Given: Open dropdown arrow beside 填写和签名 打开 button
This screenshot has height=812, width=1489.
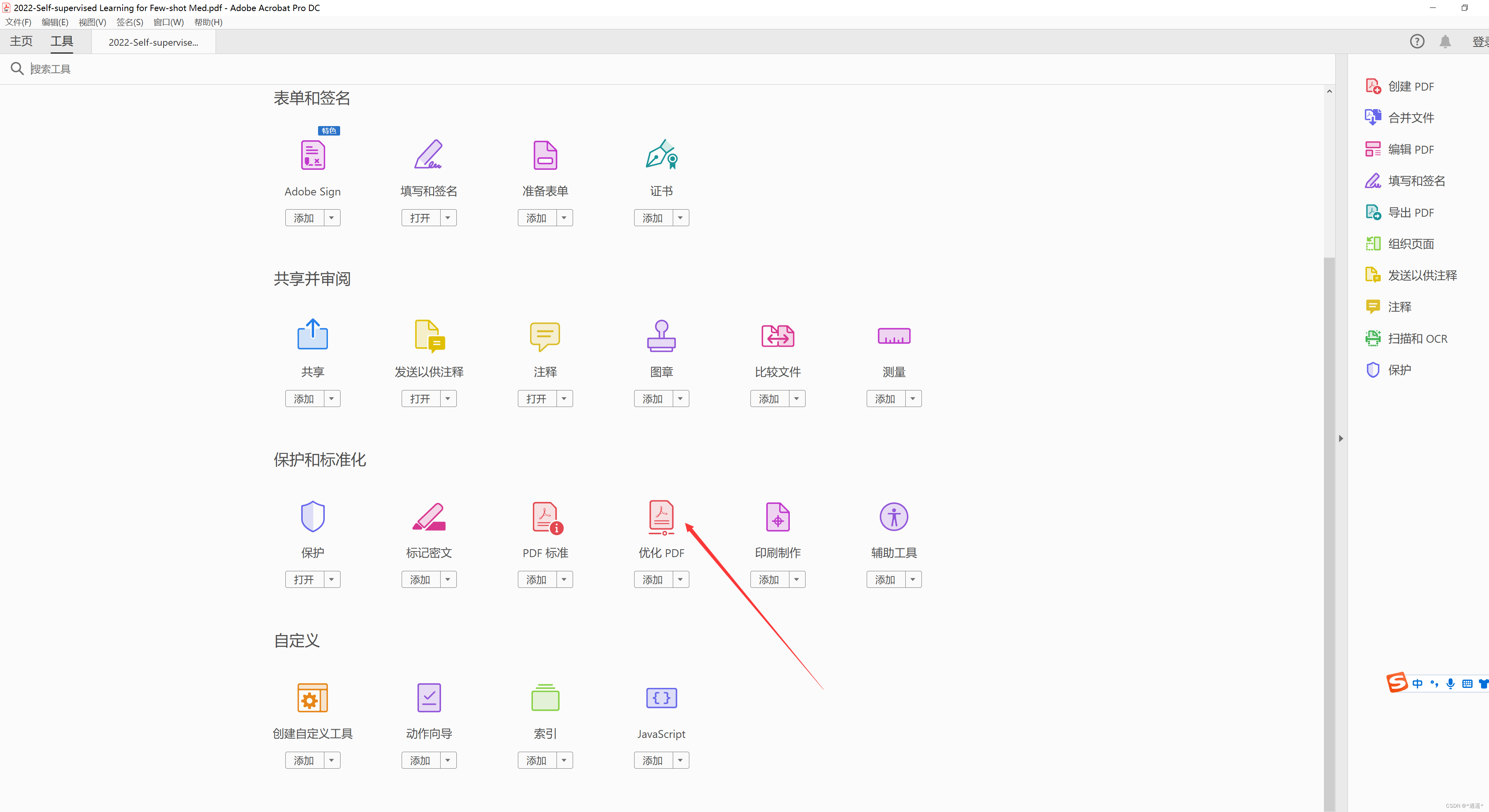Looking at the screenshot, I should coord(448,218).
